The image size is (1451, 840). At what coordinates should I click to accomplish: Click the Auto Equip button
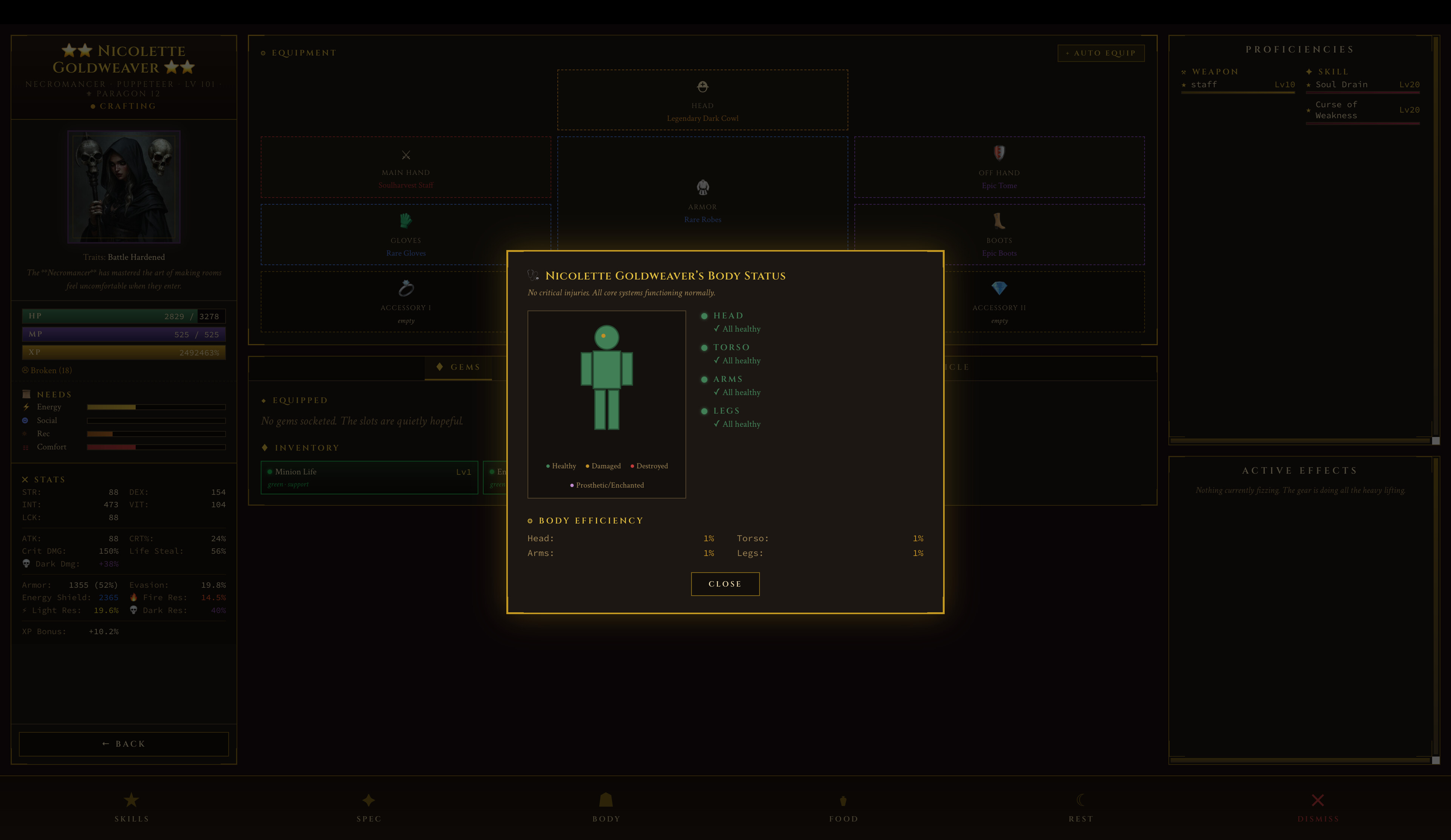point(1101,53)
